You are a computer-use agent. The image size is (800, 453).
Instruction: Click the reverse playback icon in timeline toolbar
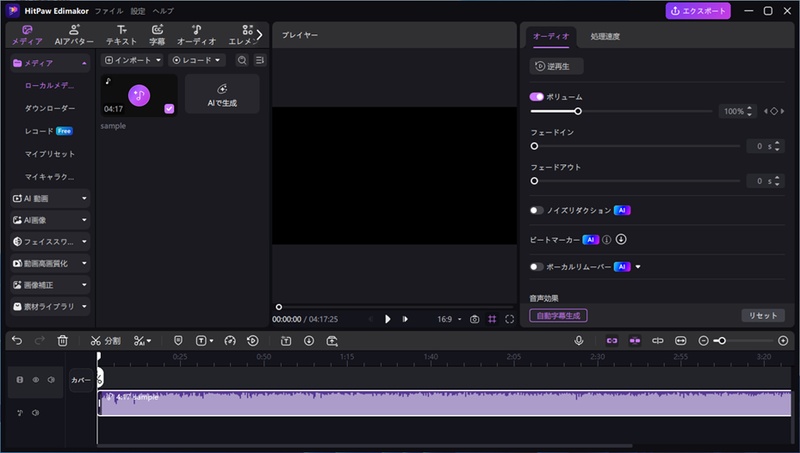[x=253, y=341]
